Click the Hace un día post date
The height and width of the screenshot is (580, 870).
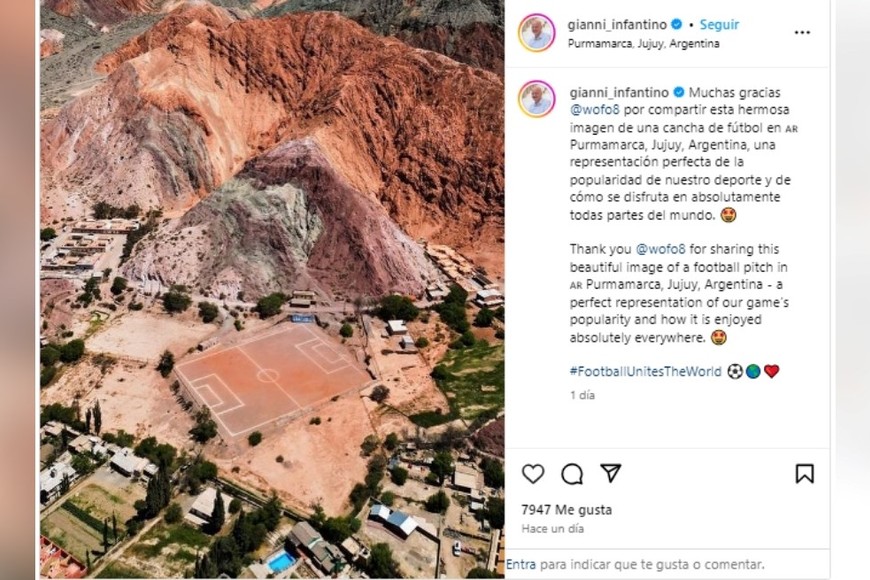pos(553,529)
